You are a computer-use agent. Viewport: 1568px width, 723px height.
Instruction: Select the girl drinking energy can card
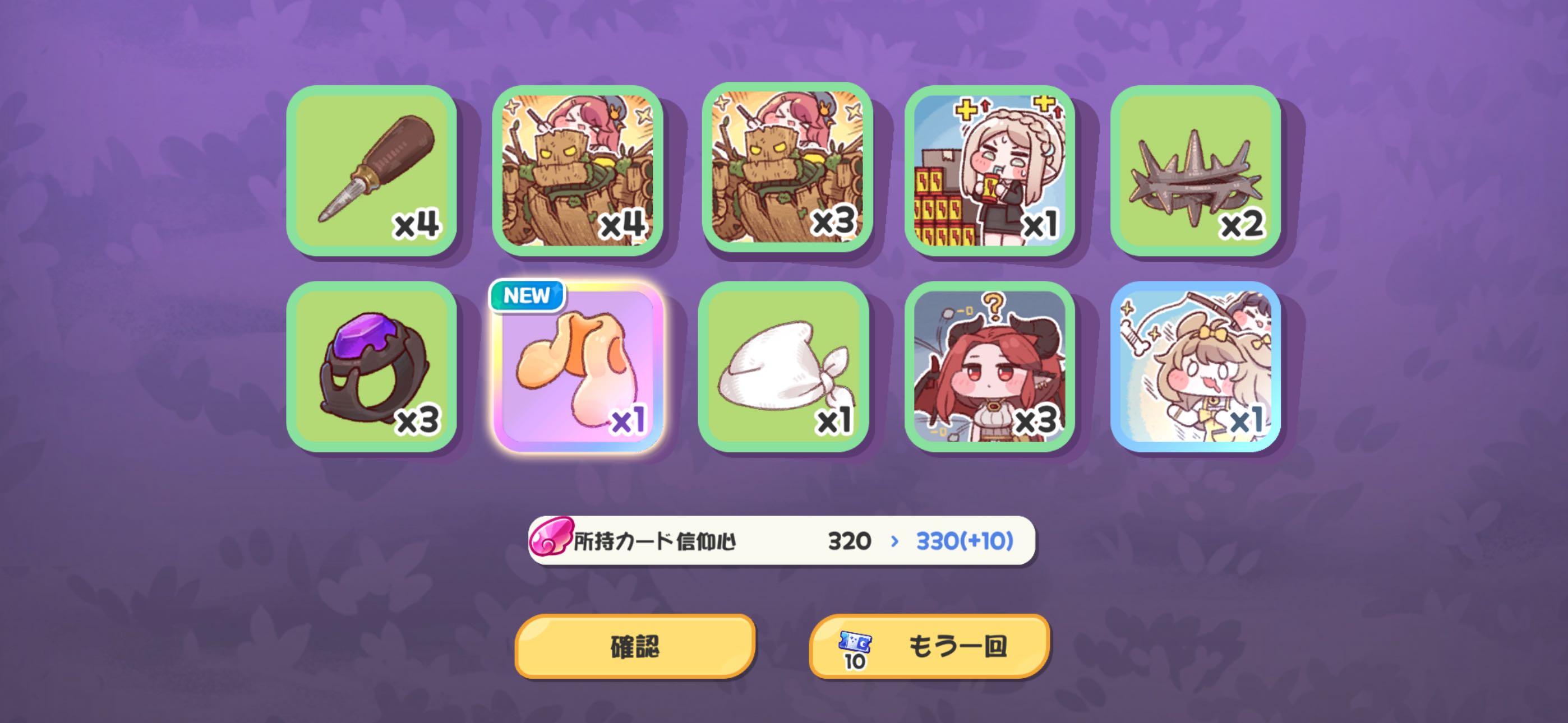(x=989, y=170)
